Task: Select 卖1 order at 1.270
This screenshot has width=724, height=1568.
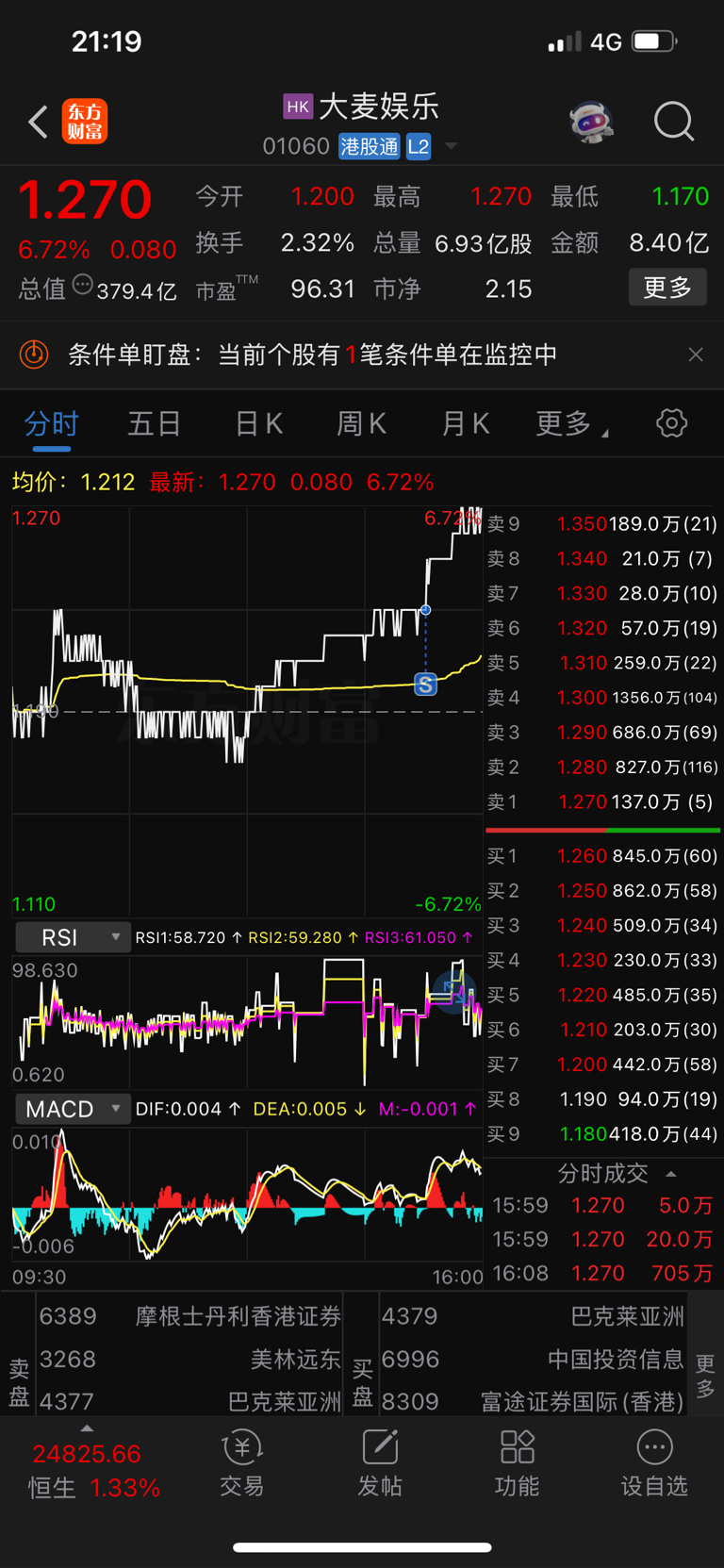Action: 602,802
